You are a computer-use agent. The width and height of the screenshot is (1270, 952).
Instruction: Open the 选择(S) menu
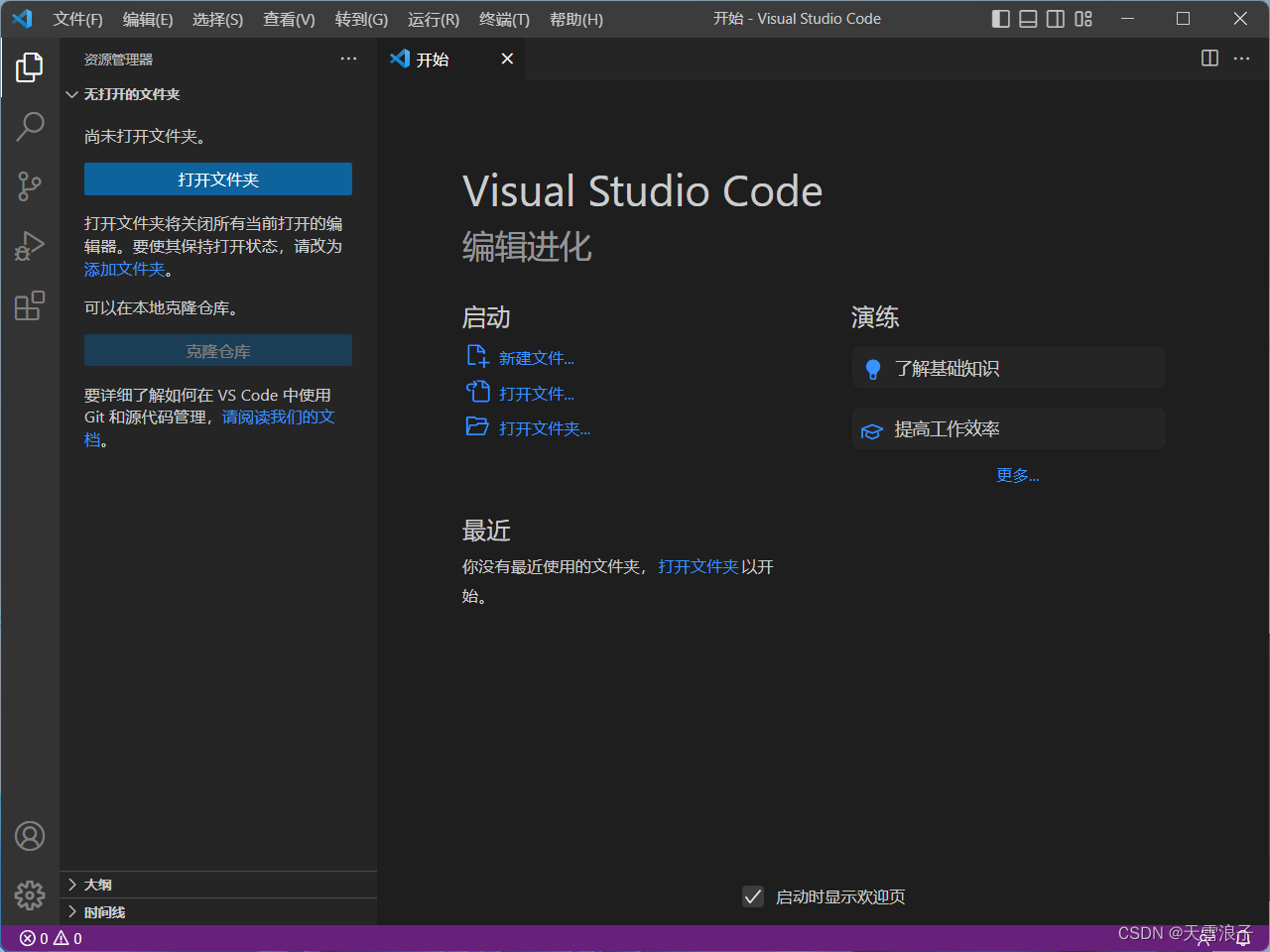[217, 19]
